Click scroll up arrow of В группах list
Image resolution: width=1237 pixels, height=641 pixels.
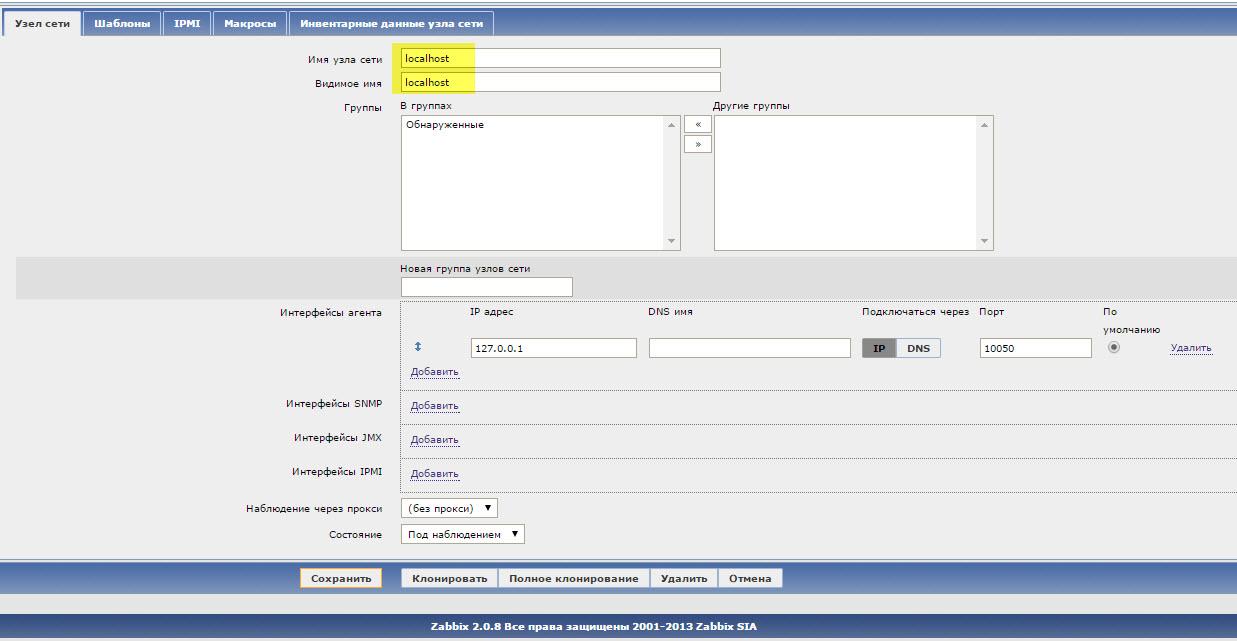[671, 125]
